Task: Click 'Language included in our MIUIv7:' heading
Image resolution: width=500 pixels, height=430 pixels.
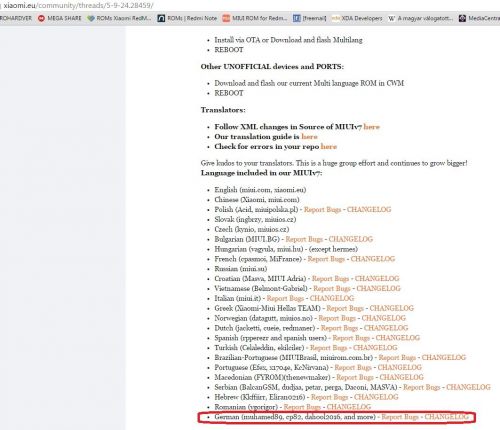Action: click(x=261, y=173)
